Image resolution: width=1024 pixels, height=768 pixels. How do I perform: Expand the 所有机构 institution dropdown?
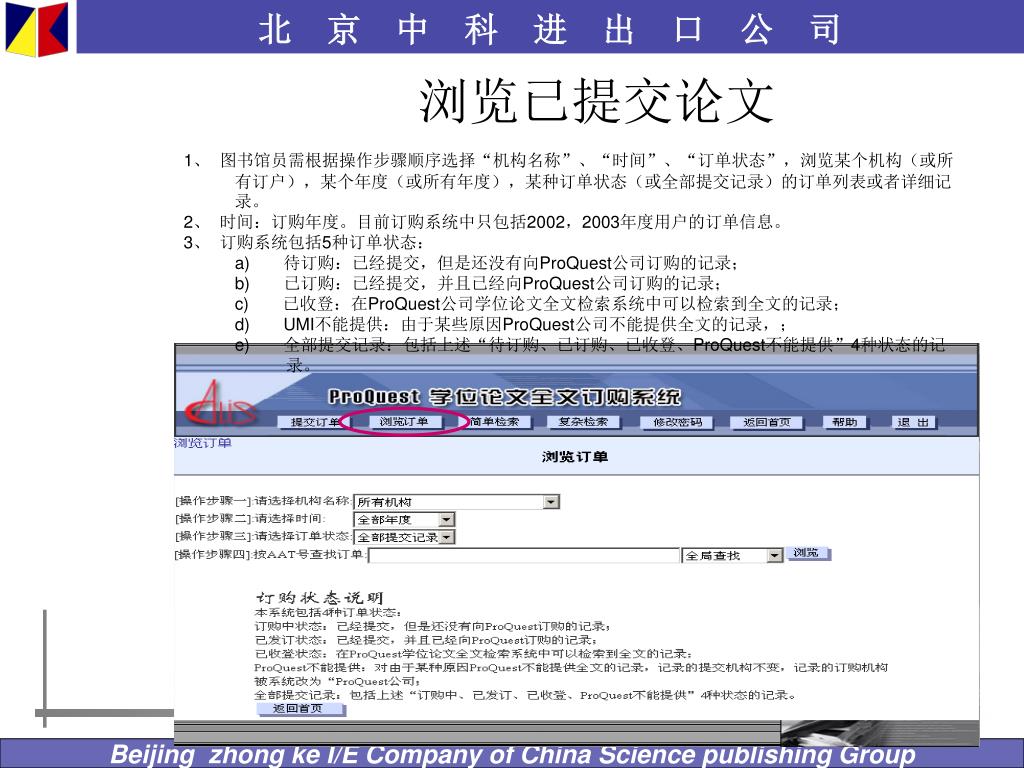coord(552,502)
